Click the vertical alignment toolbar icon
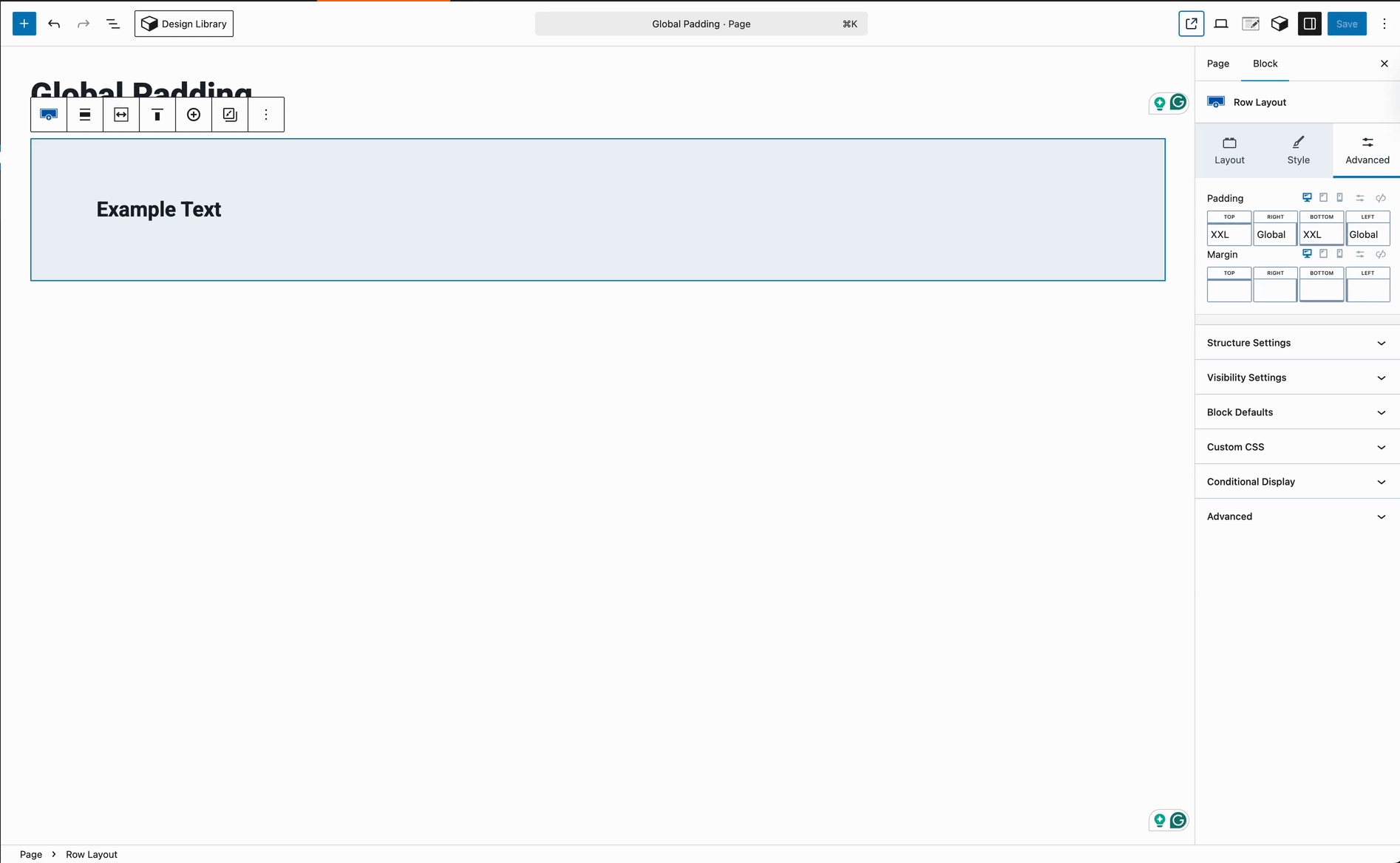 coord(157,114)
